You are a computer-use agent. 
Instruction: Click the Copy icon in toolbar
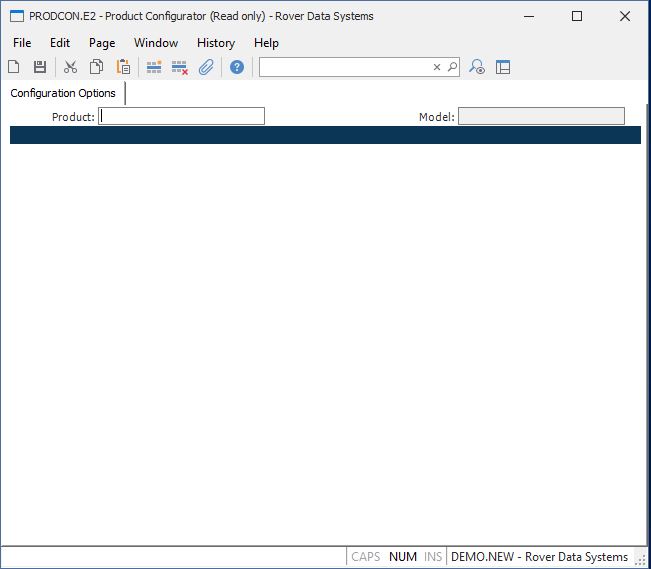pyautogui.click(x=97, y=67)
